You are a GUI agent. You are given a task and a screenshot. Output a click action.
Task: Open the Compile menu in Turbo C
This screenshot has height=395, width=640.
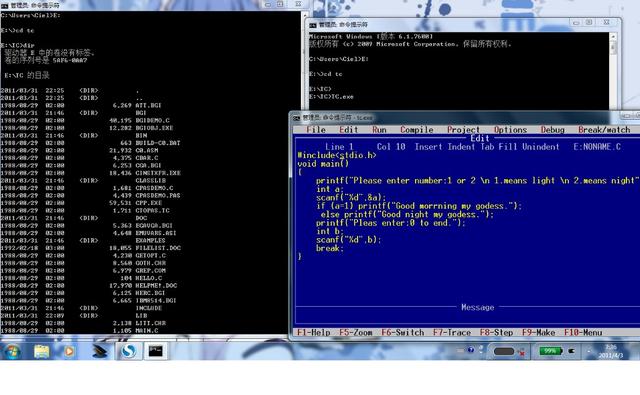[417, 130]
